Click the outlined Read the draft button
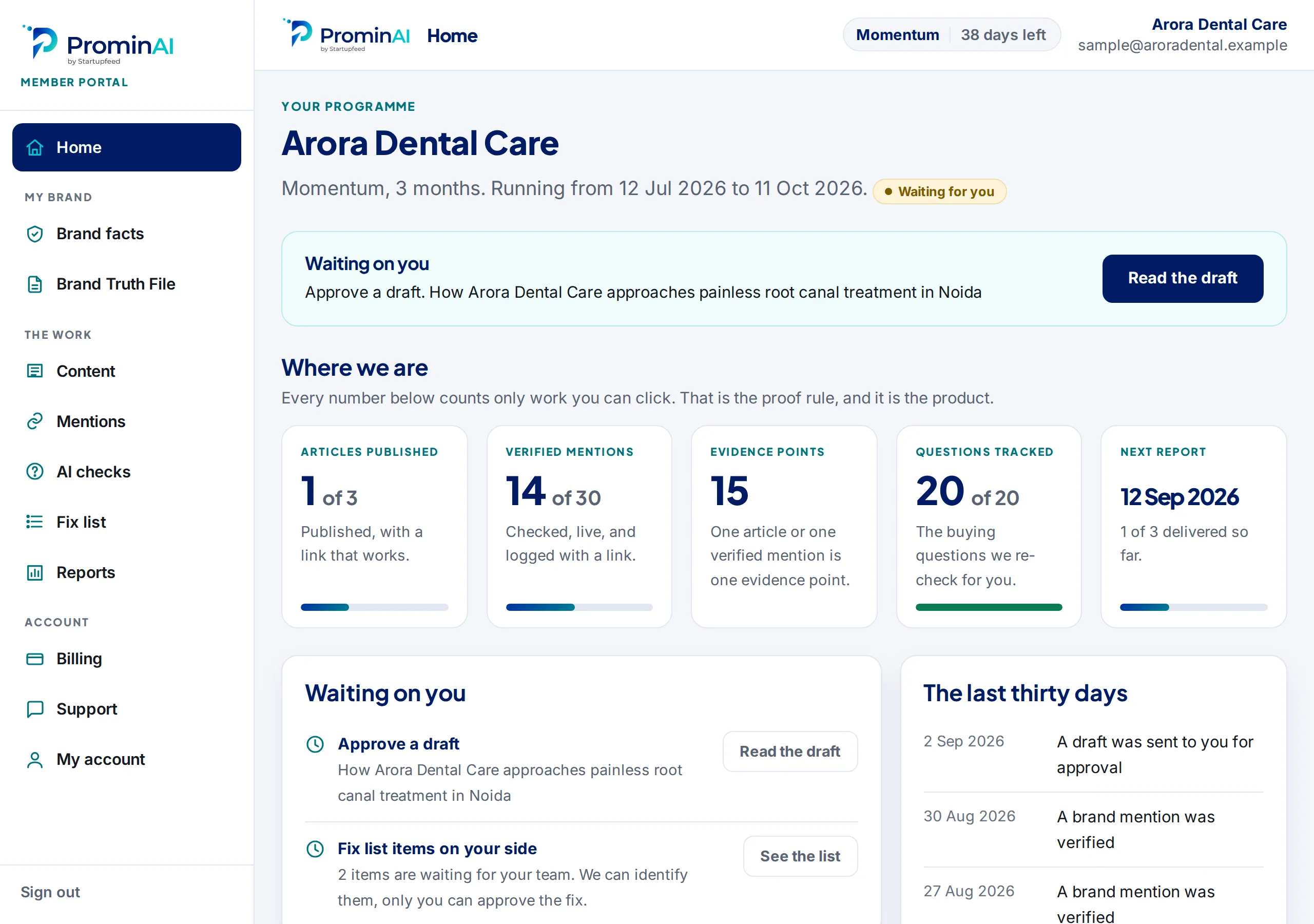The height and width of the screenshot is (924, 1314). tap(790, 751)
